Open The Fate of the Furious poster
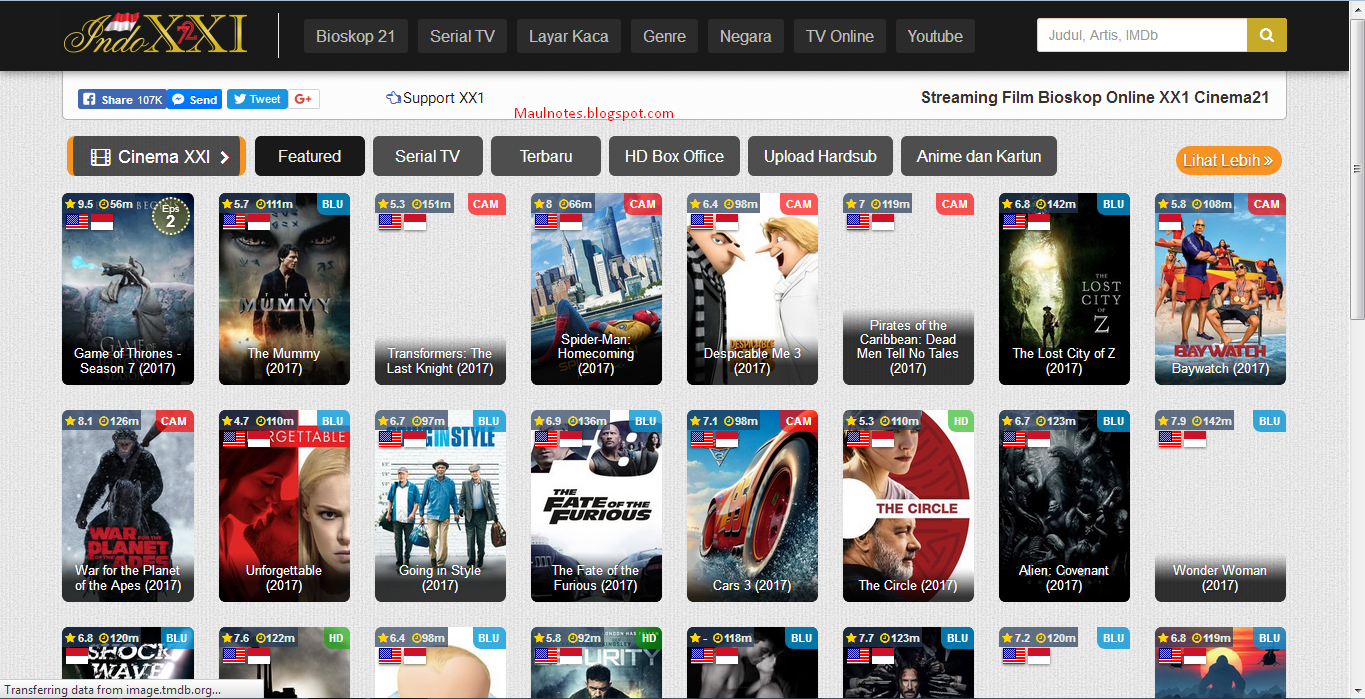The height and width of the screenshot is (699, 1365). point(596,506)
